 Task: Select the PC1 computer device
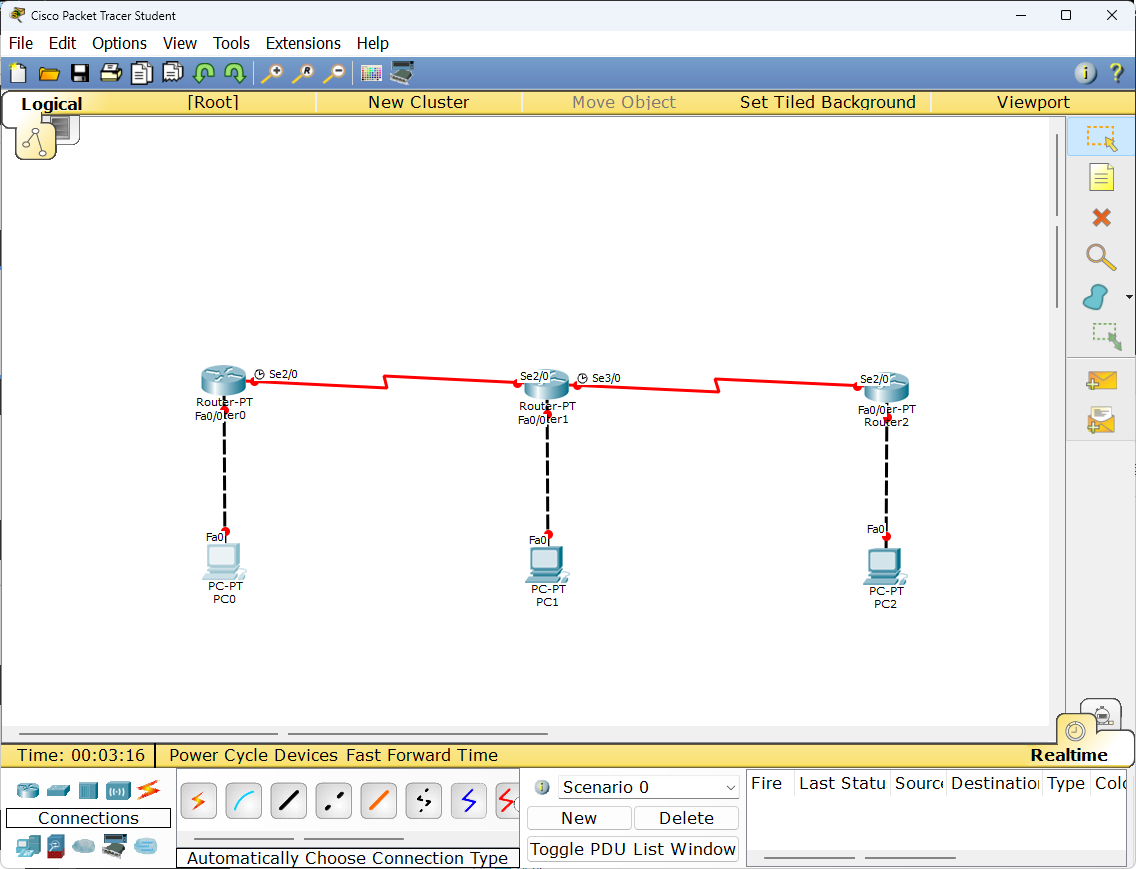click(547, 565)
